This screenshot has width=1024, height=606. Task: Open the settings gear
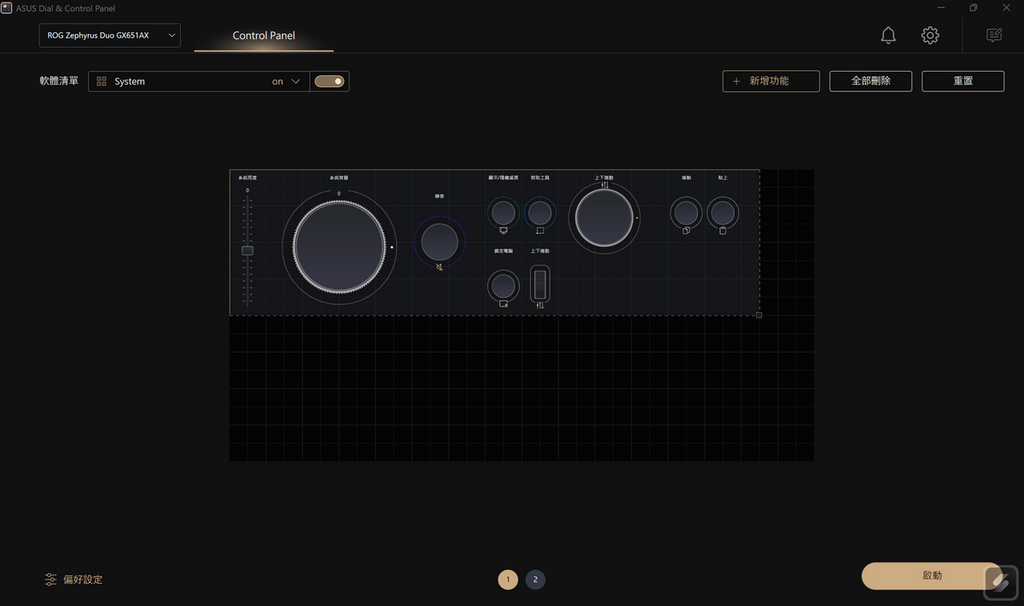[x=930, y=35]
